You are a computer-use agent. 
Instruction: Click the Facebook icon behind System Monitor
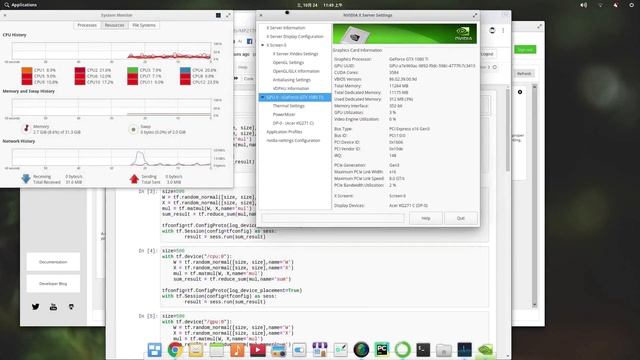coord(250,41)
